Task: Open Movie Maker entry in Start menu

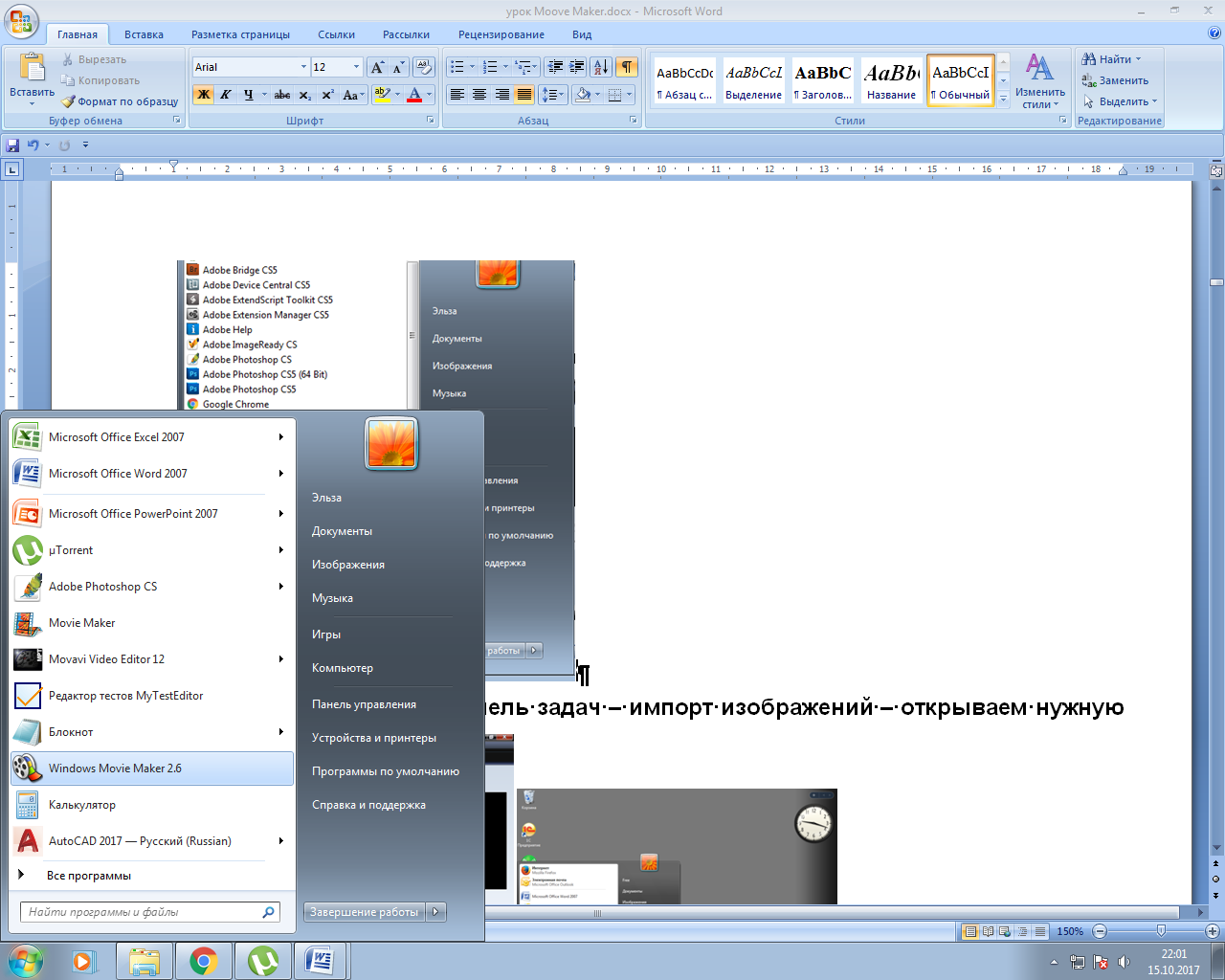Action: [152, 623]
